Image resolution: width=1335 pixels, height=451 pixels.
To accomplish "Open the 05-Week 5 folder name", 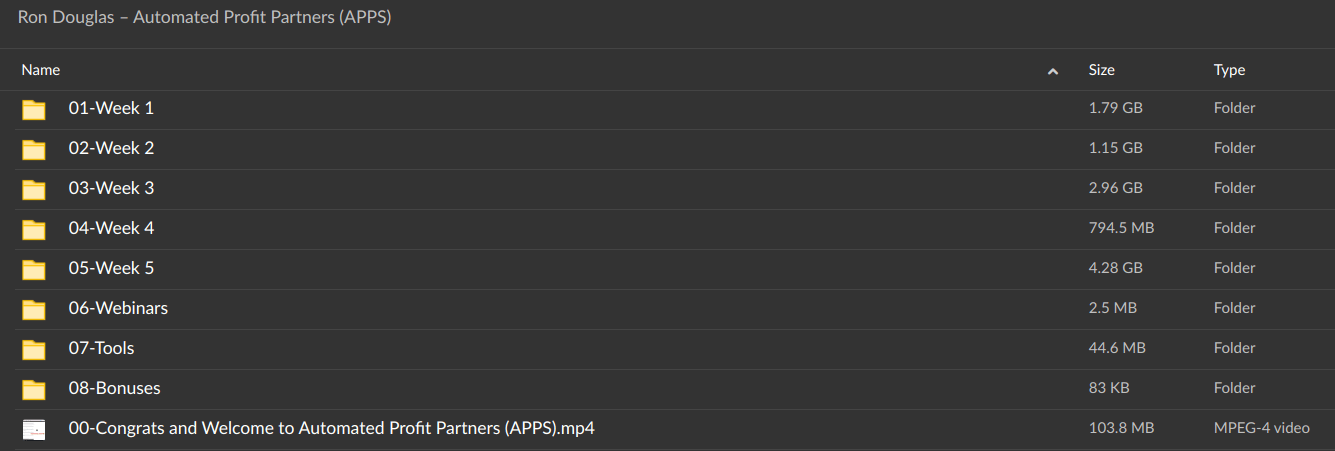I will [x=111, y=268].
